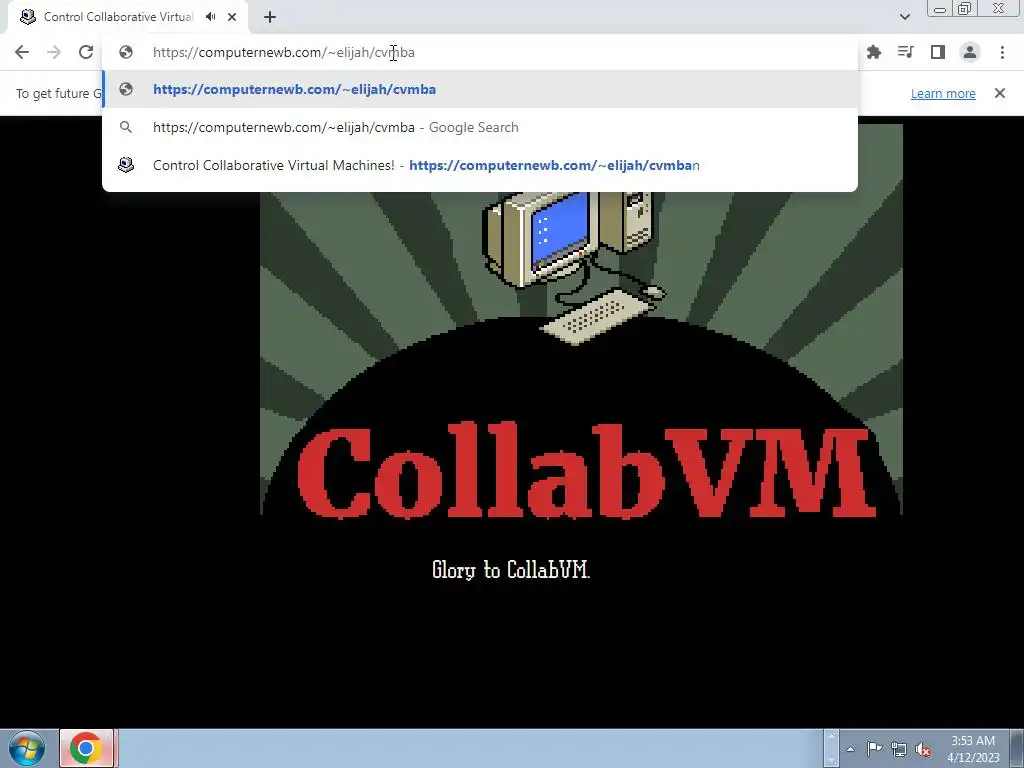Open a new tab with plus button
The image size is (1024, 768).
(x=270, y=17)
